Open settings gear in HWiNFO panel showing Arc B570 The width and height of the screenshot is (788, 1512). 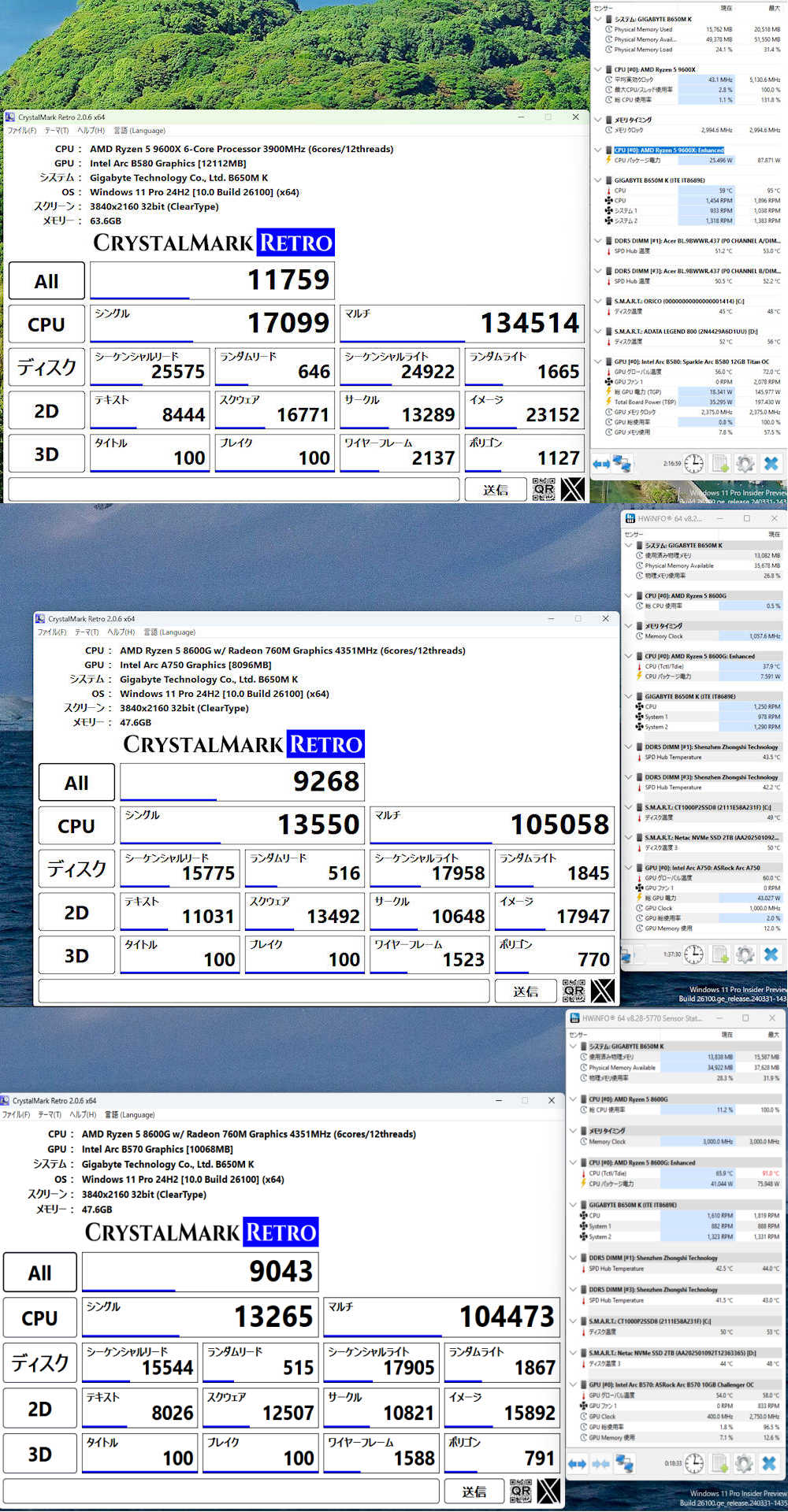pyautogui.click(x=745, y=1464)
